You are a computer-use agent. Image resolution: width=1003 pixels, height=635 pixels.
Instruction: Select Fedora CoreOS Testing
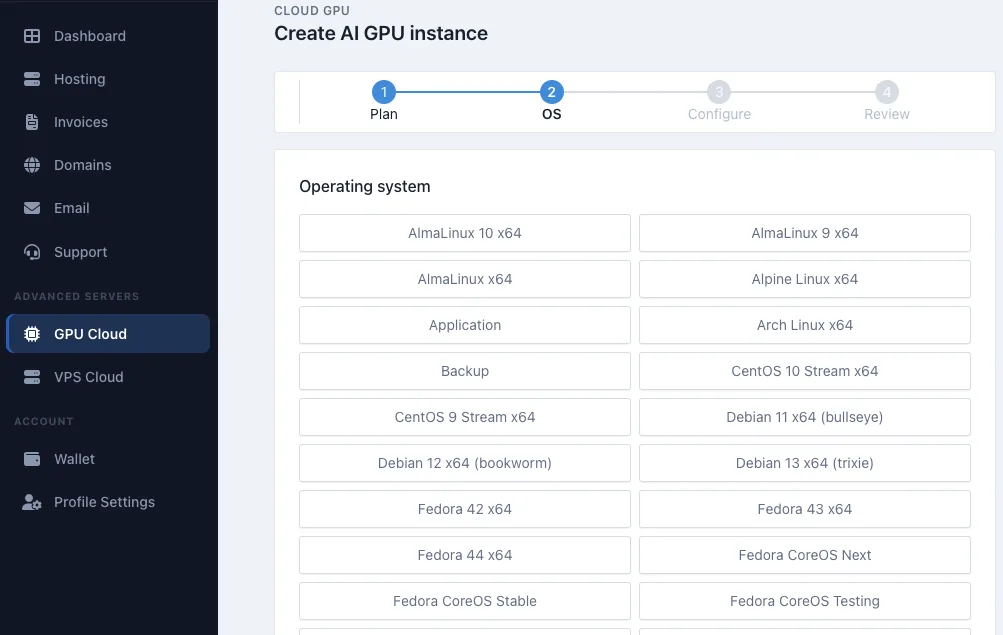pyautogui.click(x=805, y=601)
